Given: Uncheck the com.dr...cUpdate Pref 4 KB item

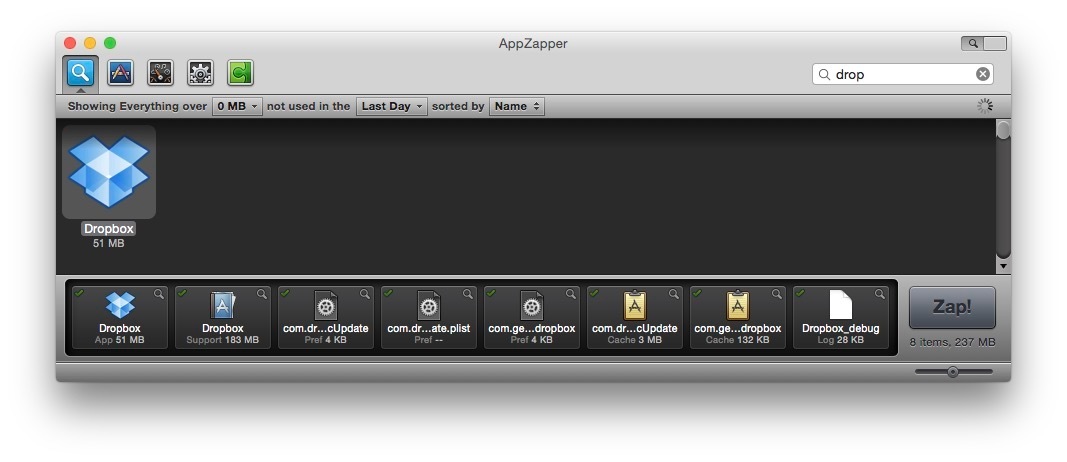Looking at the screenshot, I should [285, 293].
